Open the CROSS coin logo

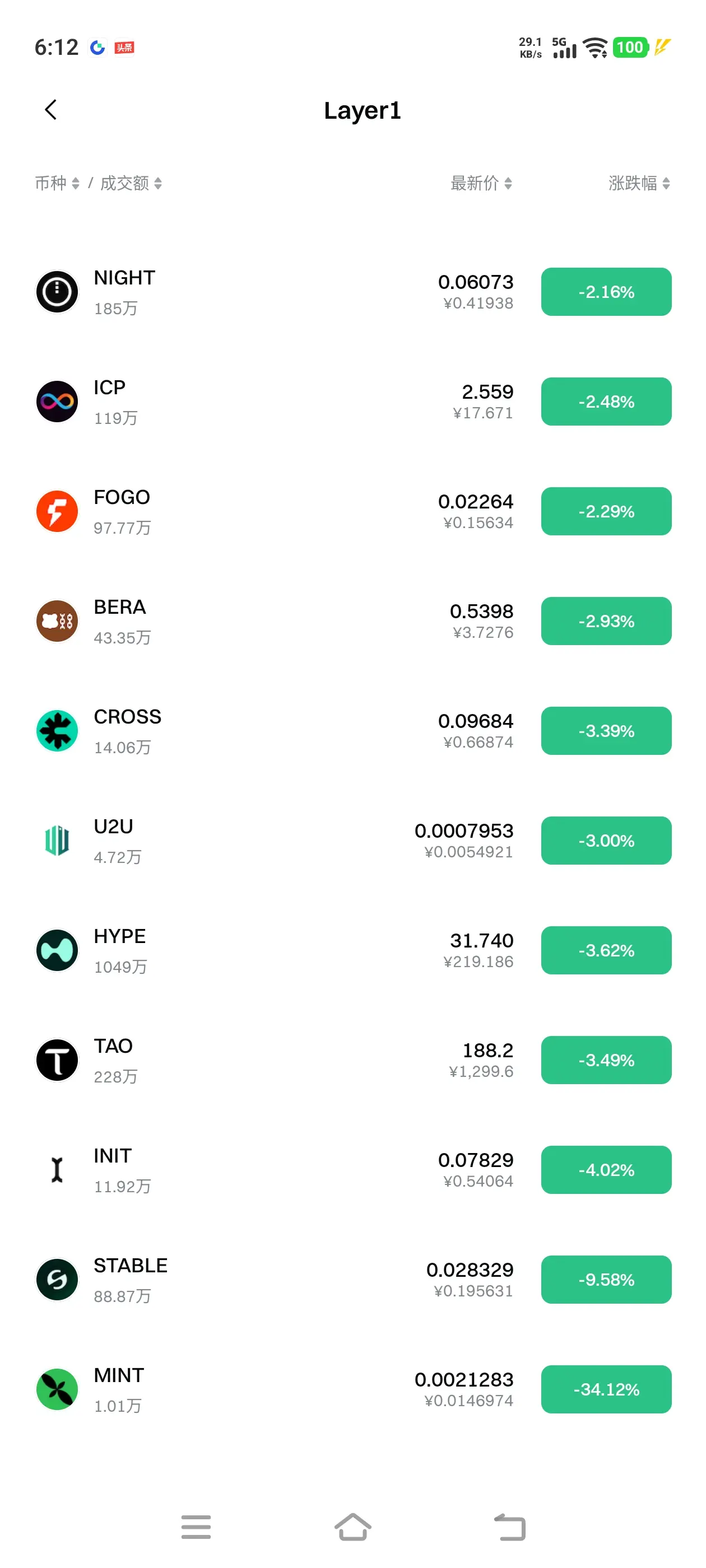pos(57,730)
